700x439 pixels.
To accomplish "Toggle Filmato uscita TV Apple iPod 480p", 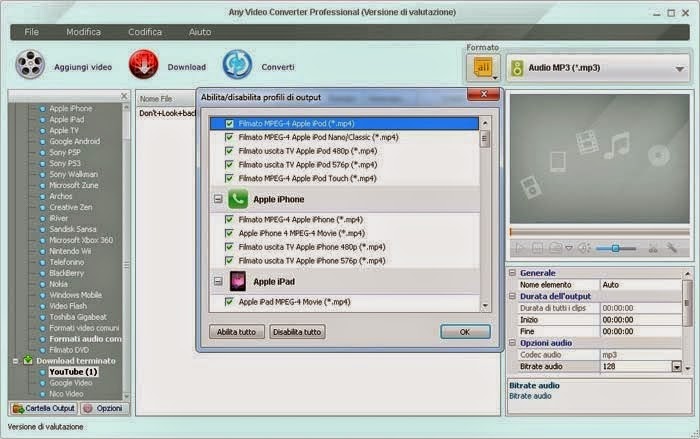I will [x=229, y=151].
